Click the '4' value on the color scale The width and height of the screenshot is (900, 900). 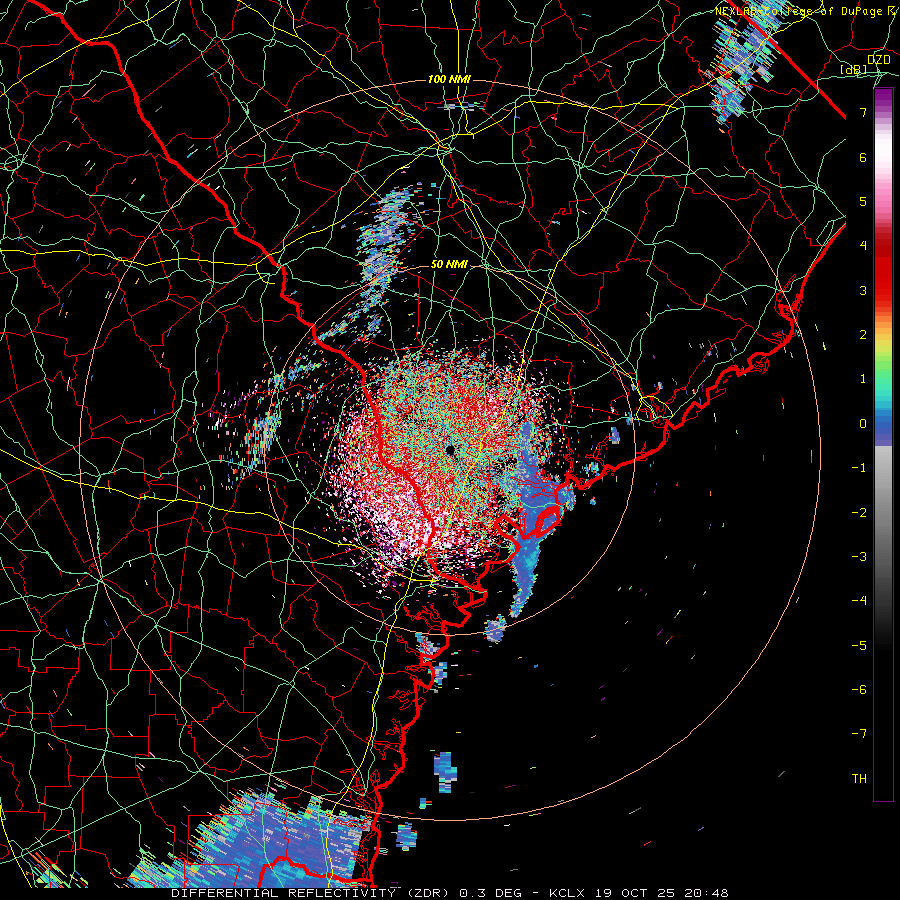click(x=863, y=246)
